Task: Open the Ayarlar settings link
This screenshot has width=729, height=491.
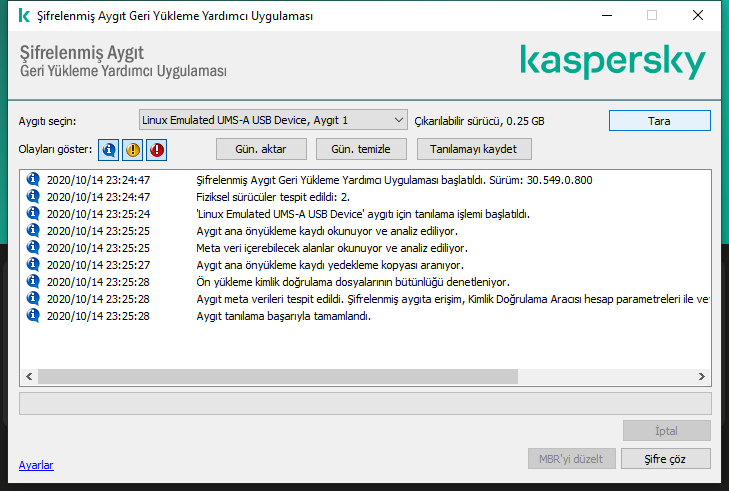Action: pyautogui.click(x=36, y=465)
